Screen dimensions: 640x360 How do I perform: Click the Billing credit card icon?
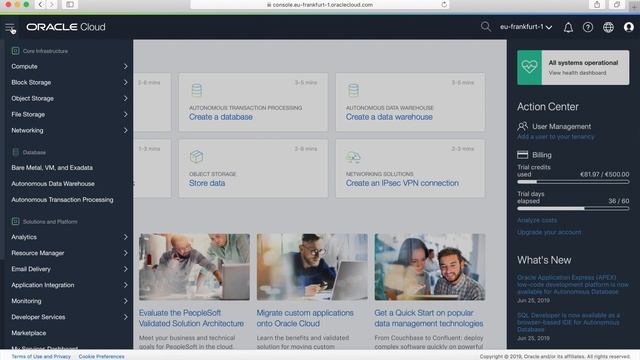click(522, 155)
